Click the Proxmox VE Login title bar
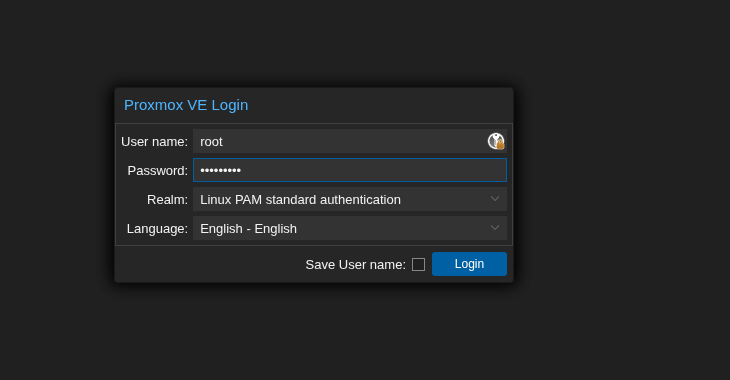 click(x=314, y=105)
